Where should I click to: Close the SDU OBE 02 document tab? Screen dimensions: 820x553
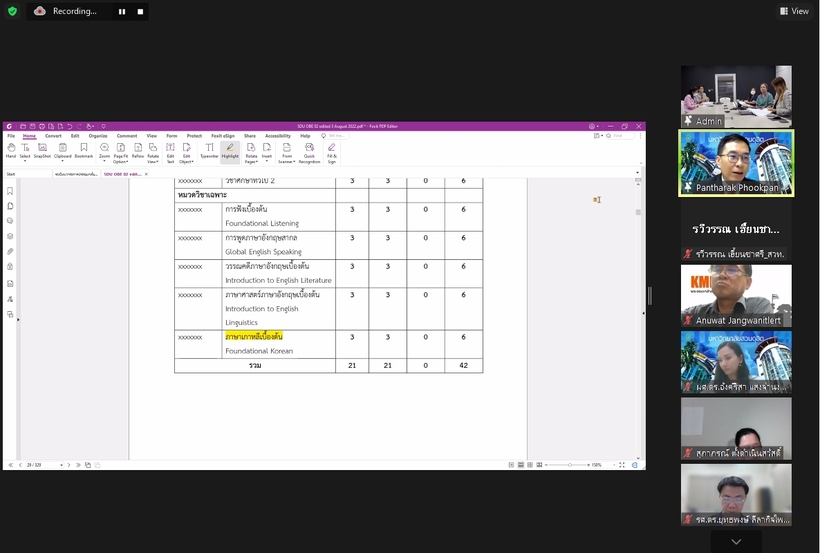pos(146,174)
